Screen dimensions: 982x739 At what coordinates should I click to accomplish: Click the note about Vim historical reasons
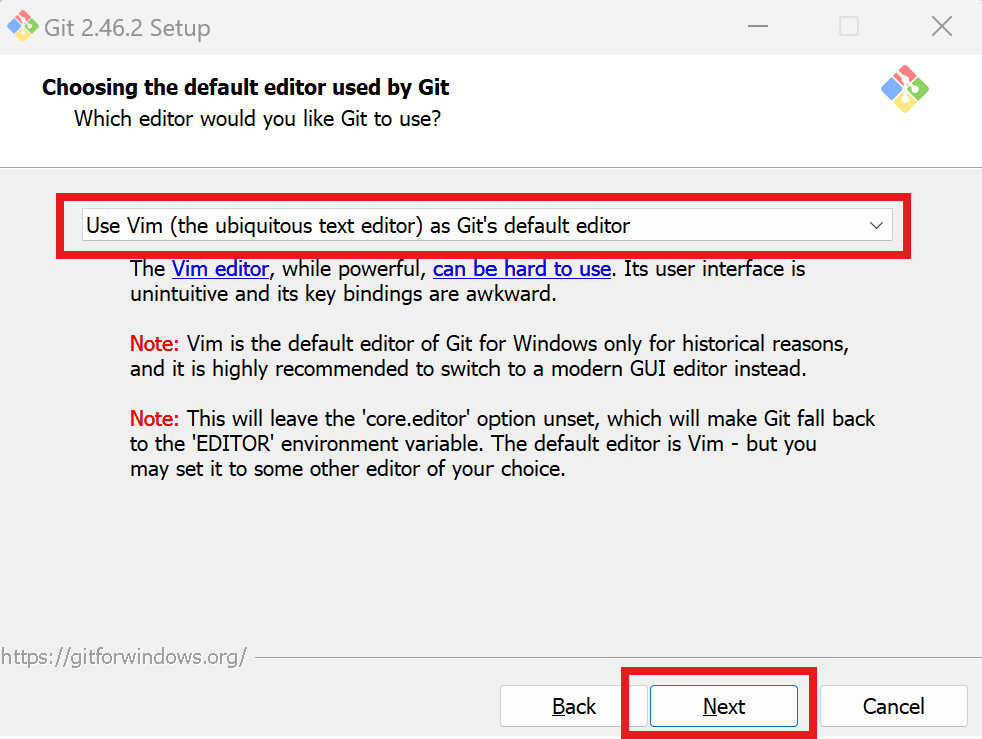tap(489, 356)
